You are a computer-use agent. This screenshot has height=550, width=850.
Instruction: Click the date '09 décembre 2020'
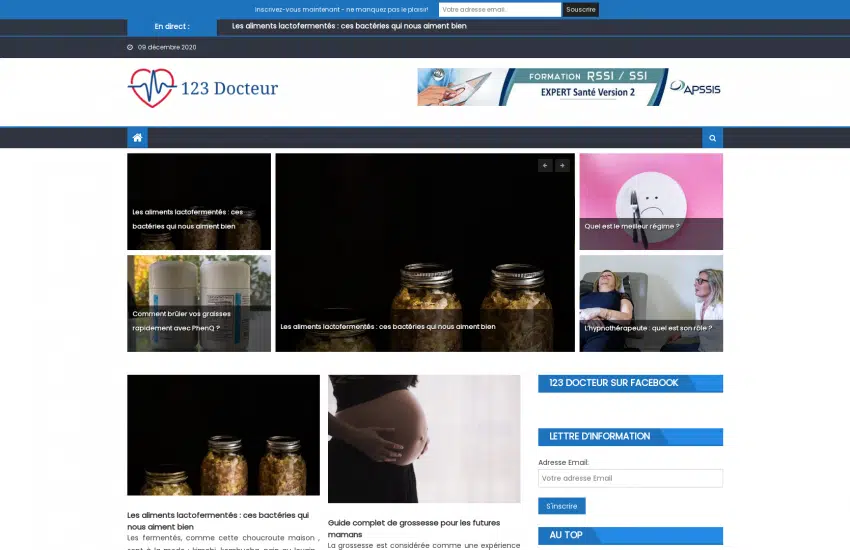(x=167, y=47)
